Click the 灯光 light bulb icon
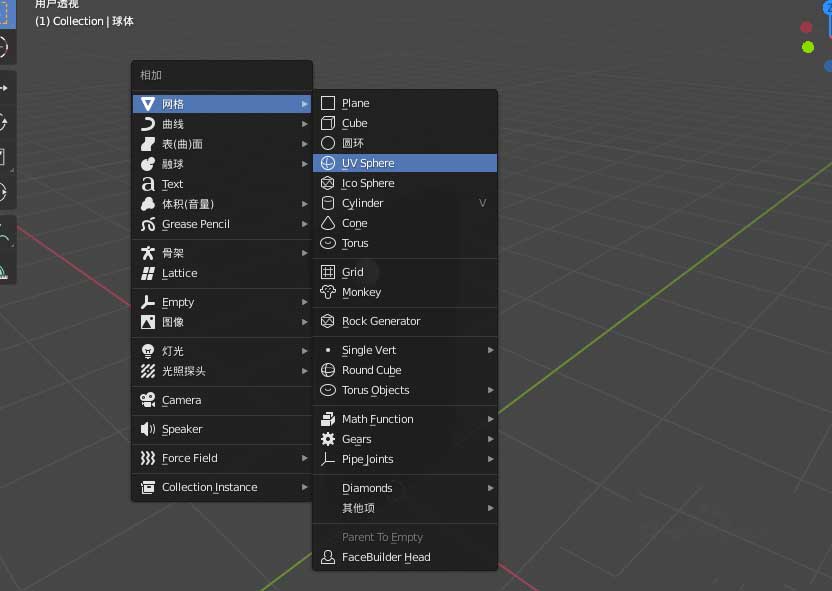This screenshot has height=591, width=832. (148, 351)
